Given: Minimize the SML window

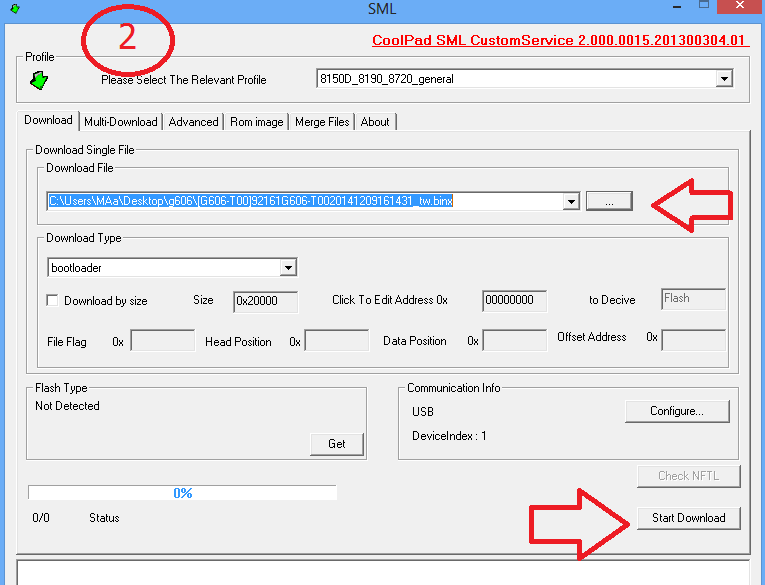Looking at the screenshot, I should pyautogui.click(x=677, y=6).
